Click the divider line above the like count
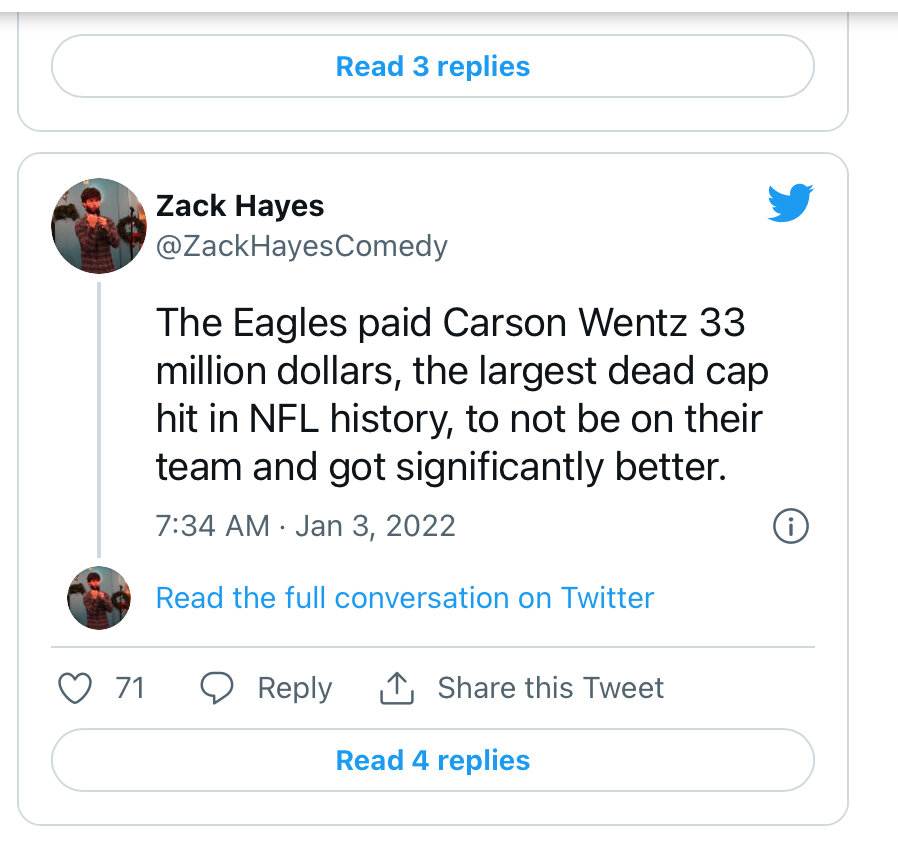The image size is (898, 842). click(432, 647)
